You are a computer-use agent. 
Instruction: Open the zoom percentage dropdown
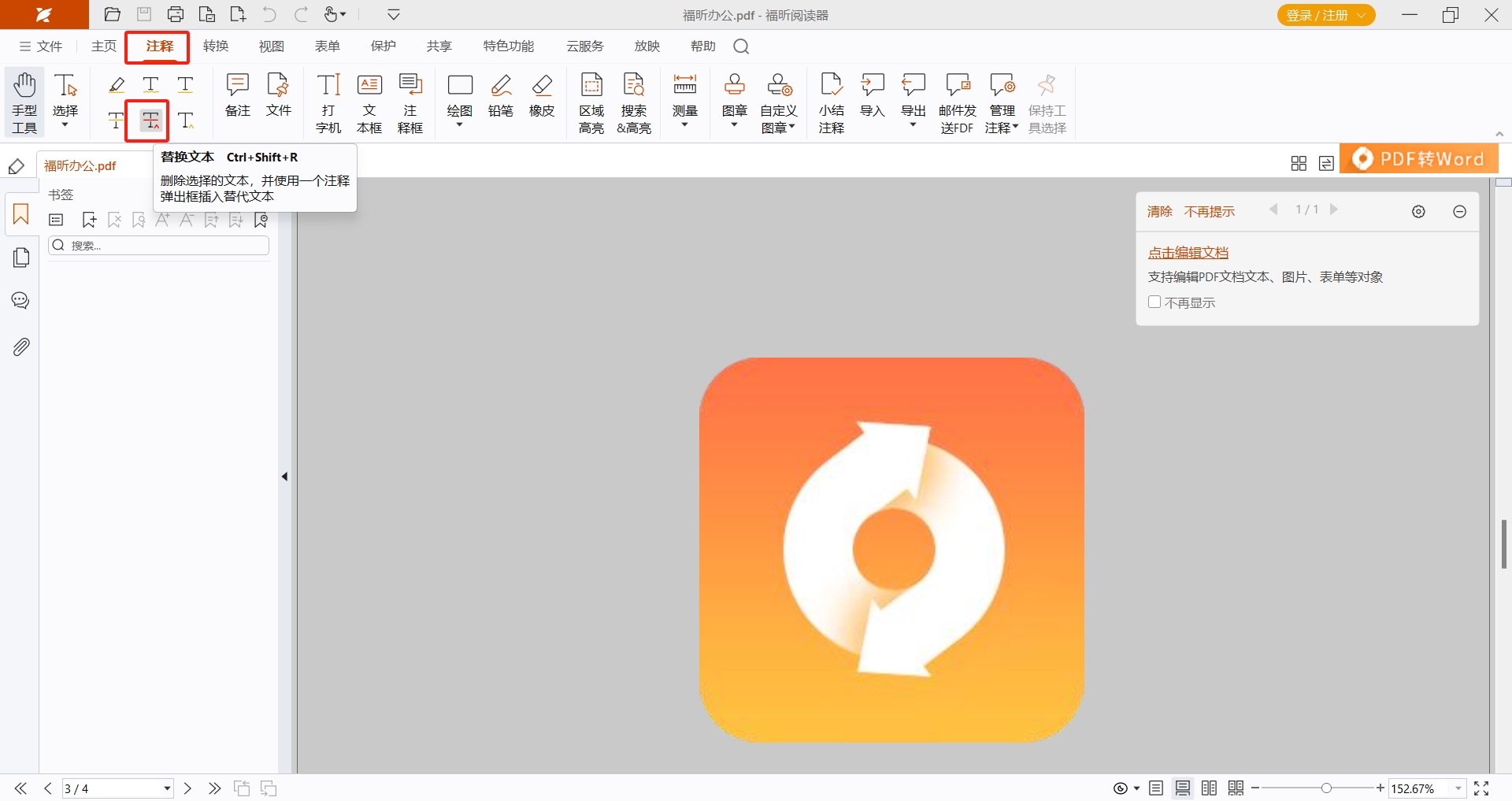1458,788
